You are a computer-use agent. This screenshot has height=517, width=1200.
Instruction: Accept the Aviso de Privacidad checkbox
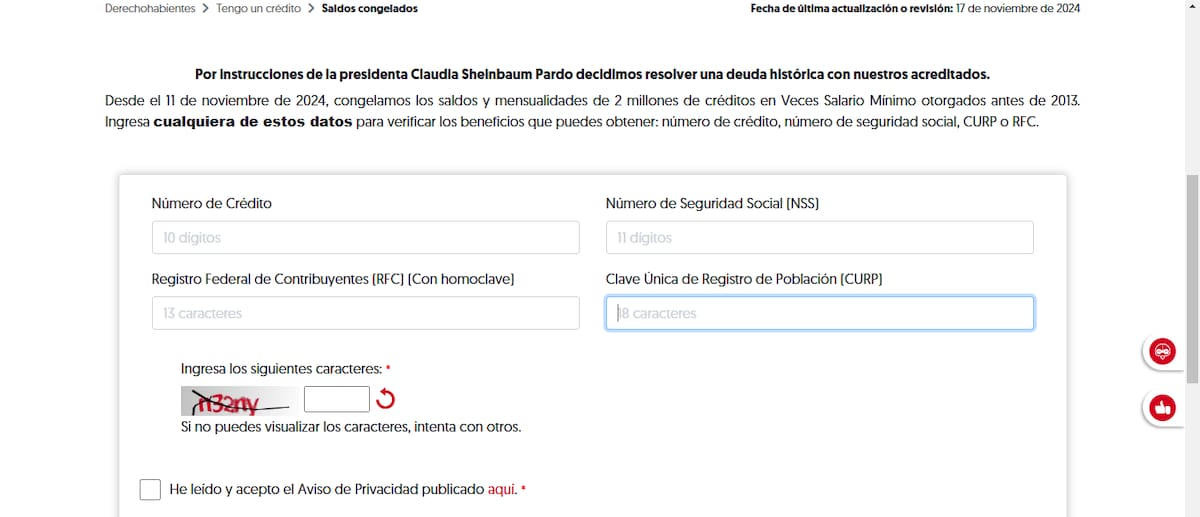coord(150,489)
